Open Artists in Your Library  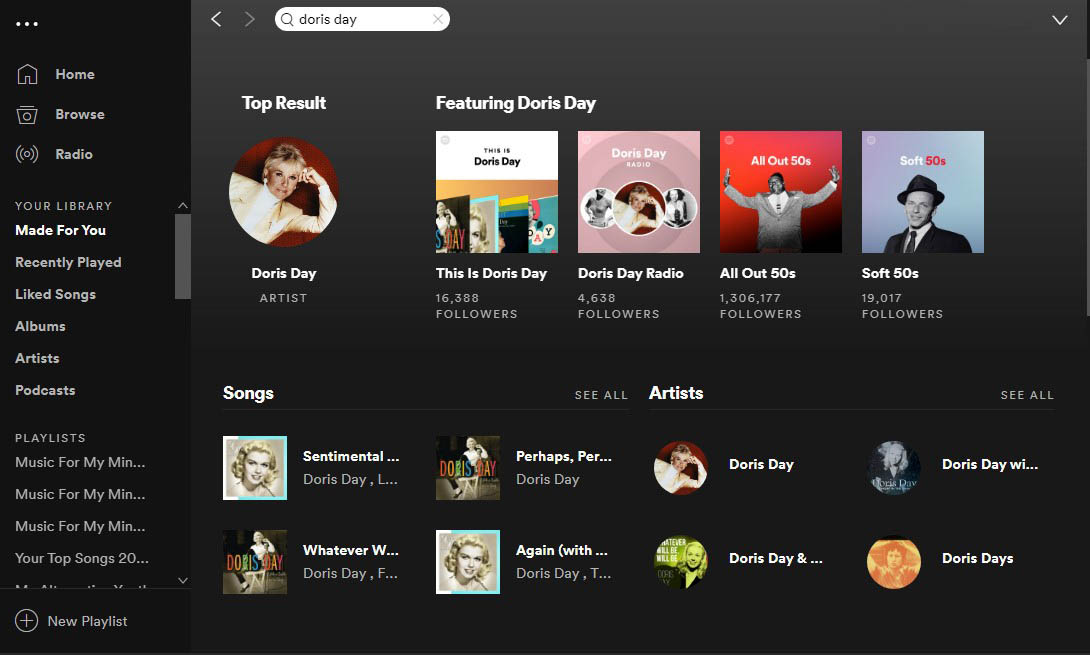tap(37, 358)
